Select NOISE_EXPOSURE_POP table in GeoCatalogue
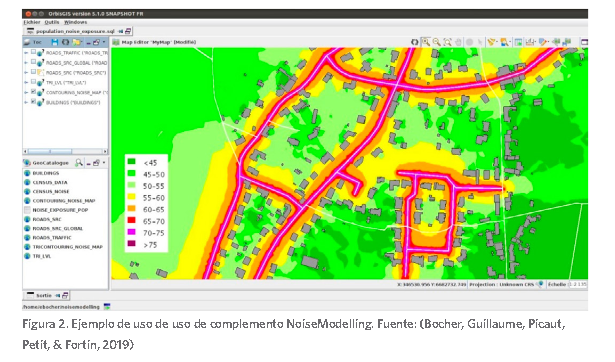615x362 pixels. coord(60,210)
